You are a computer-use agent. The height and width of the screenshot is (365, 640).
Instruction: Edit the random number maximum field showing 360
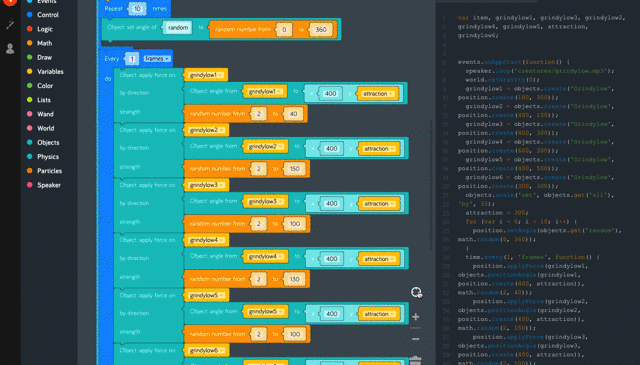coord(321,29)
